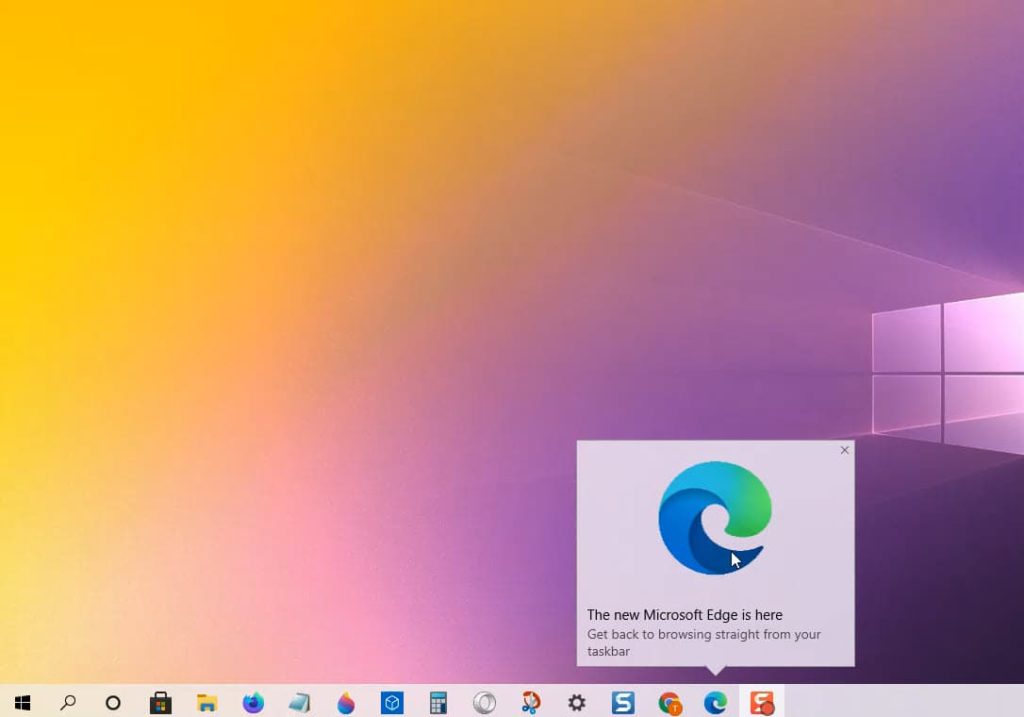Launch Cortana from the circle icon
Viewport: 1024px width, 717px height.
point(113,702)
